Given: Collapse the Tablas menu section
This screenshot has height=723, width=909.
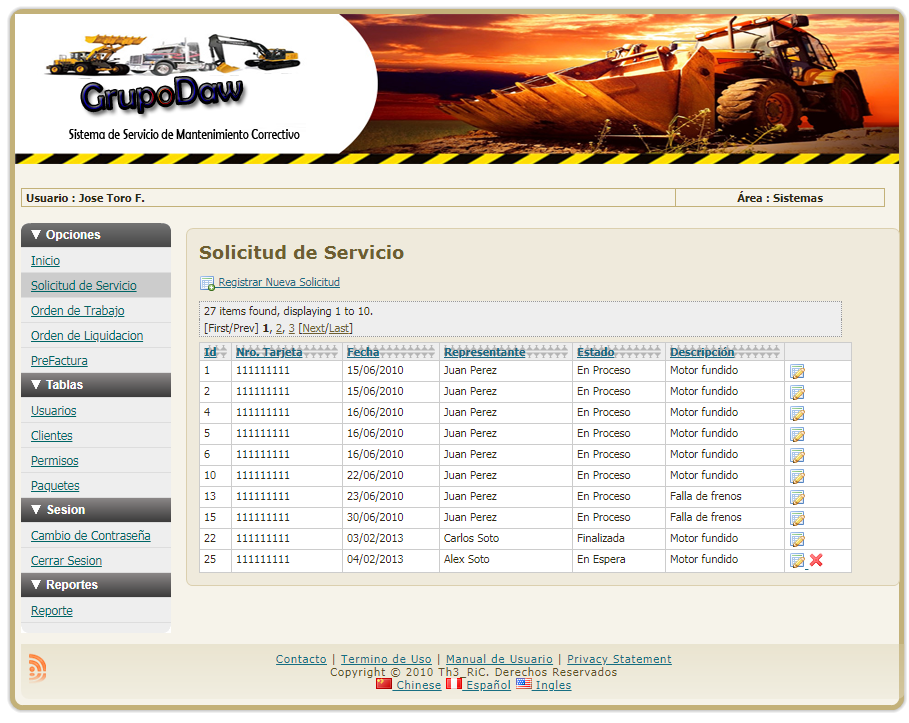Looking at the screenshot, I should click(x=96, y=385).
